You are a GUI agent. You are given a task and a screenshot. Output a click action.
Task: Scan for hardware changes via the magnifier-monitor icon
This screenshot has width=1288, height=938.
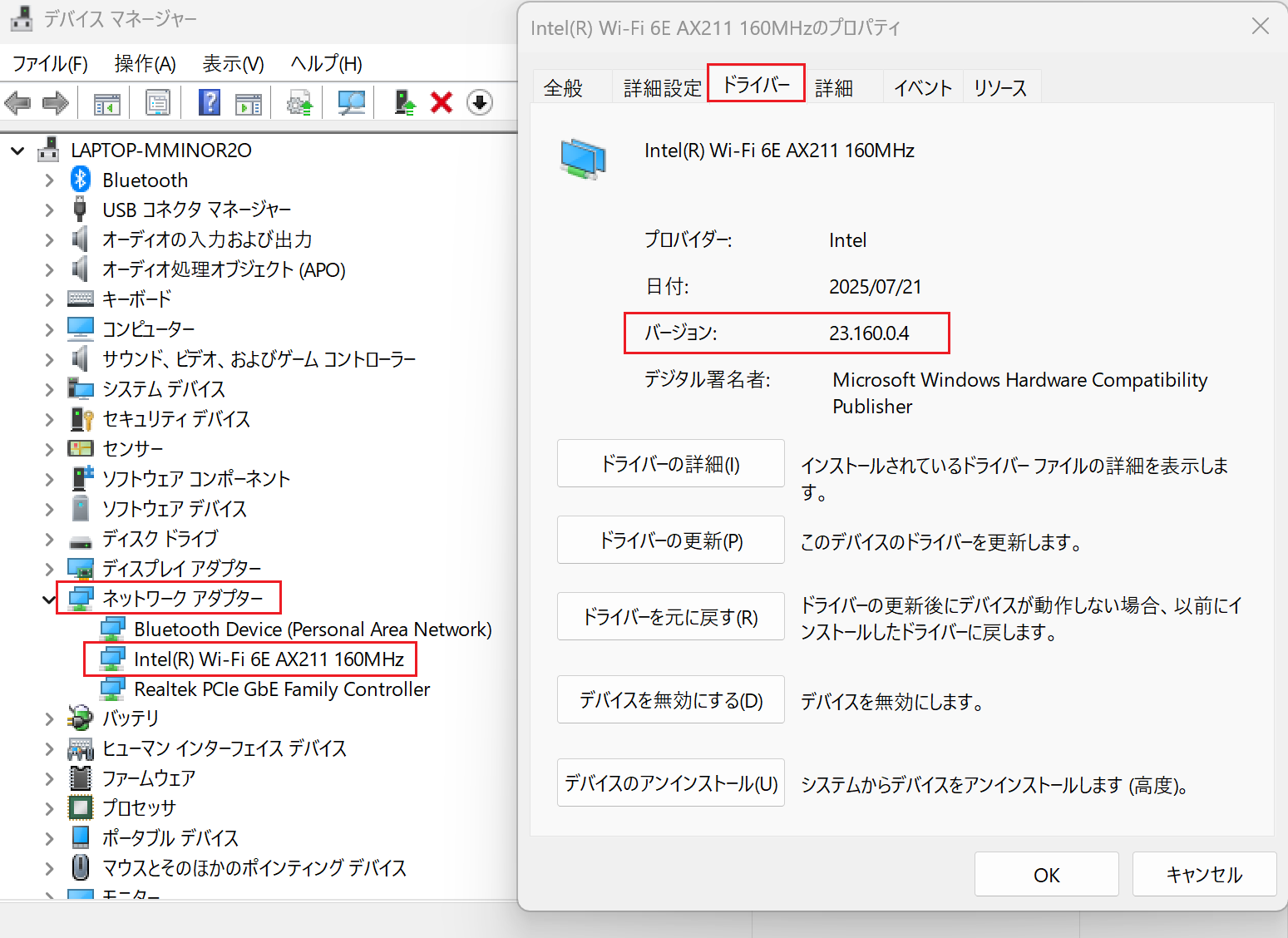(352, 103)
